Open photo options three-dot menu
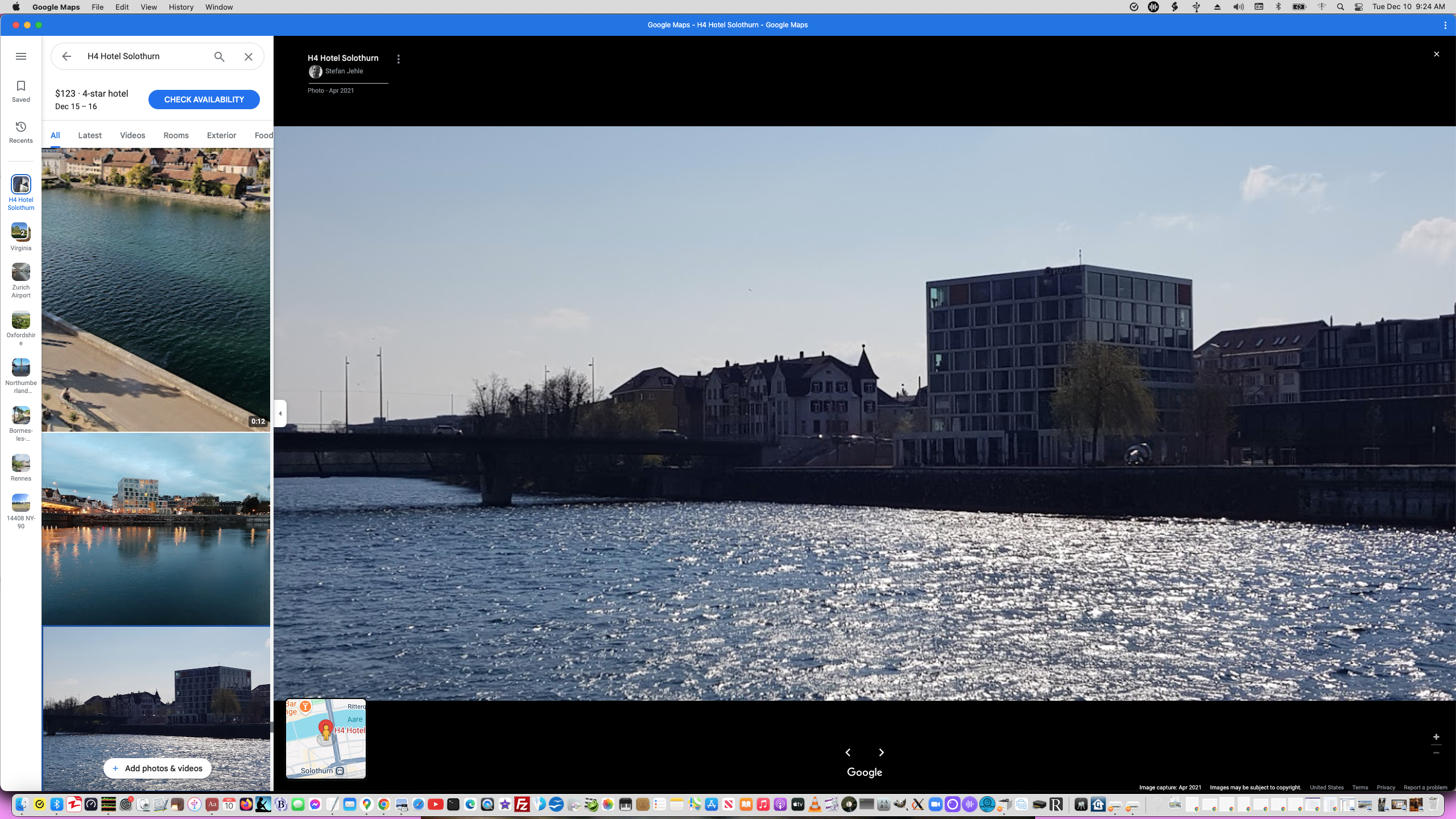The image size is (1456, 819). pyautogui.click(x=398, y=59)
